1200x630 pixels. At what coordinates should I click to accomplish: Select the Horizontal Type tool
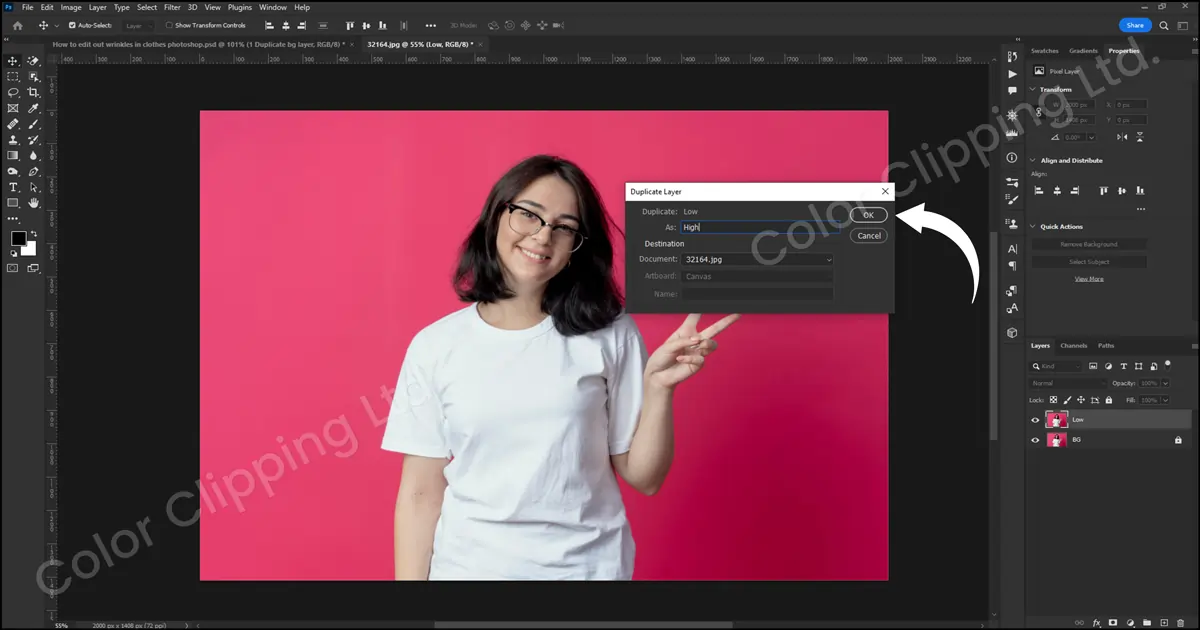13,187
